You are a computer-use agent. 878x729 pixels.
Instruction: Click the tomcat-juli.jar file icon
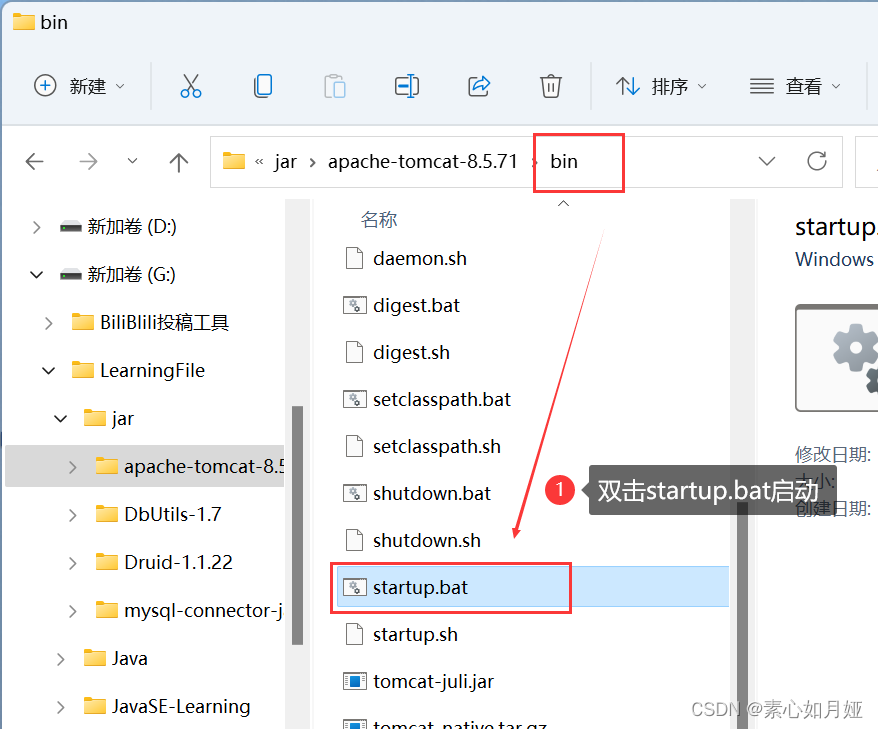354,682
